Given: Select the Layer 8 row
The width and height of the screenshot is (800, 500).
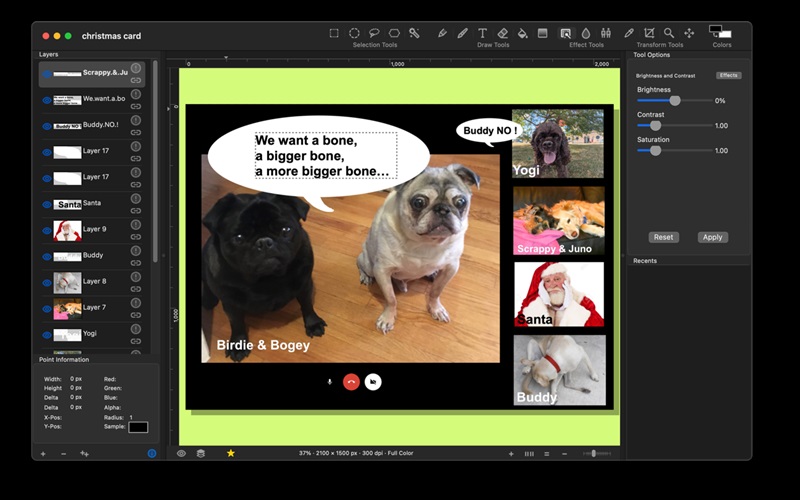Looking at the screenshot, I should pyautogui.click(x=92, y=283).
